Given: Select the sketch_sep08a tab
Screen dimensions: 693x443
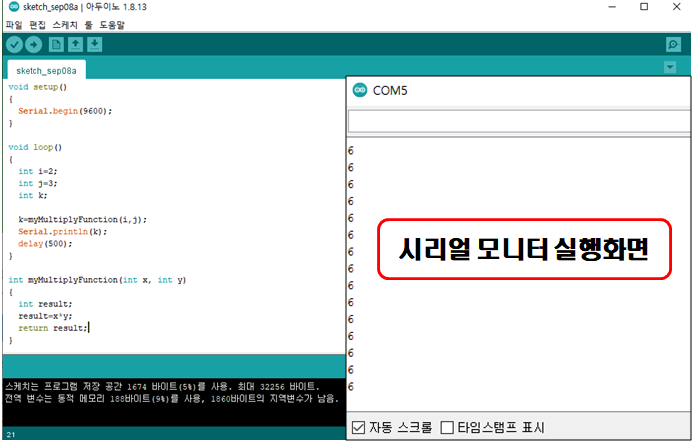Looking at the screenshot, I should pos(46,71).
